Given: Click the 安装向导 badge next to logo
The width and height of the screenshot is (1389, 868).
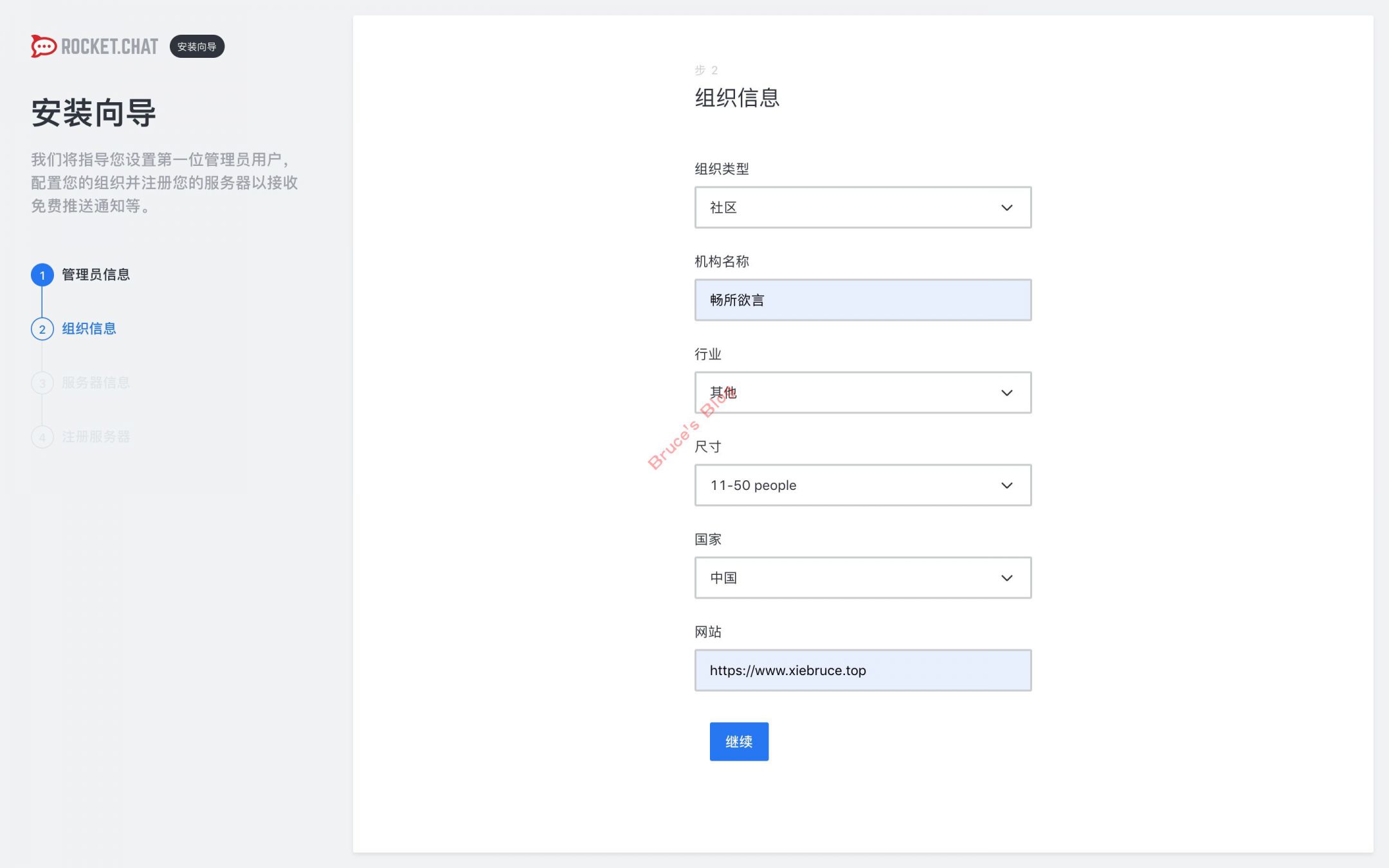Looking at the screenshot, I should [x=197, y=46].
